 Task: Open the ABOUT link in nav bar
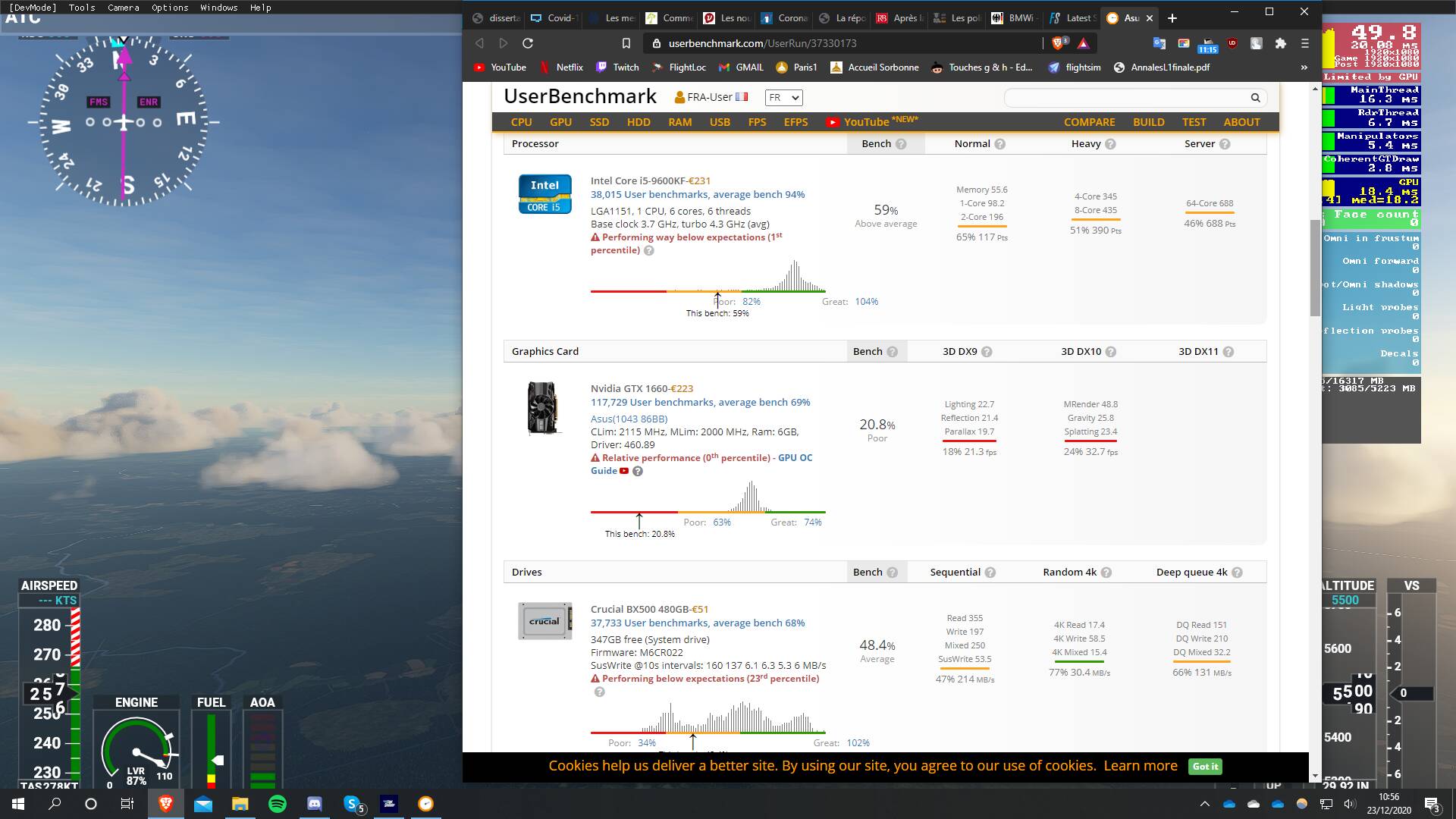[x=1241, y=122]
